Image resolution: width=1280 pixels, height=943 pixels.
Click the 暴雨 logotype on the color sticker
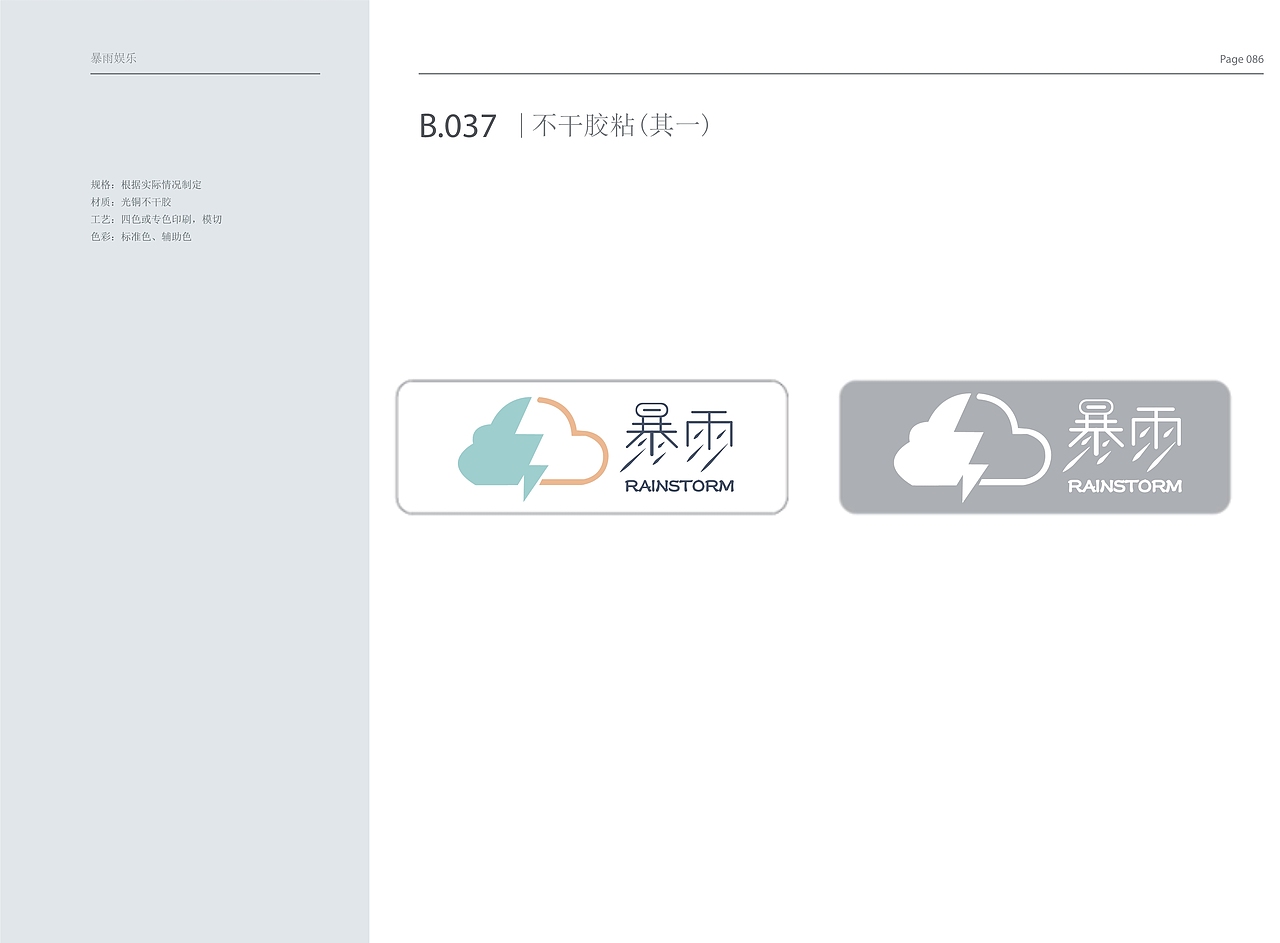[x=680, y=435]
